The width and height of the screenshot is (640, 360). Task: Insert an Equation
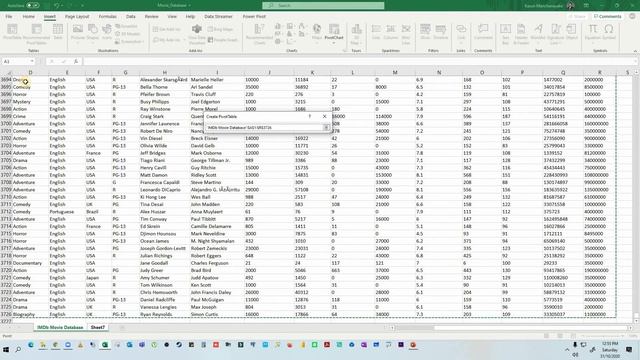(593, 33)
